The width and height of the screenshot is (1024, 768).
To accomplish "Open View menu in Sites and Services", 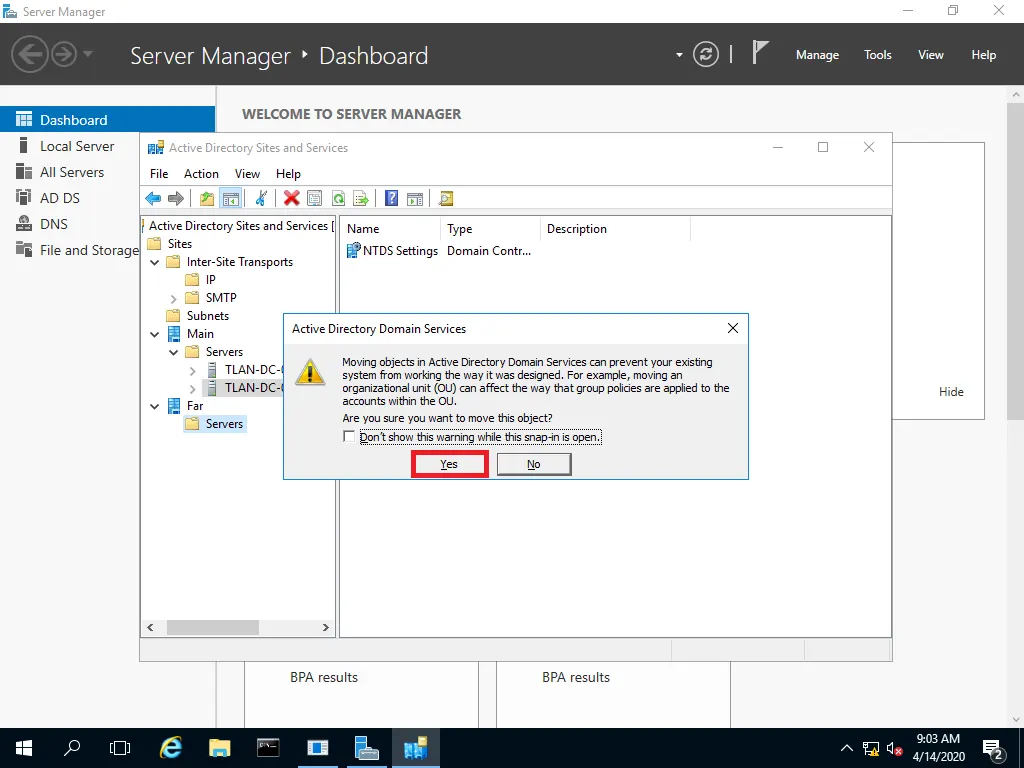I will click(247, 174).
